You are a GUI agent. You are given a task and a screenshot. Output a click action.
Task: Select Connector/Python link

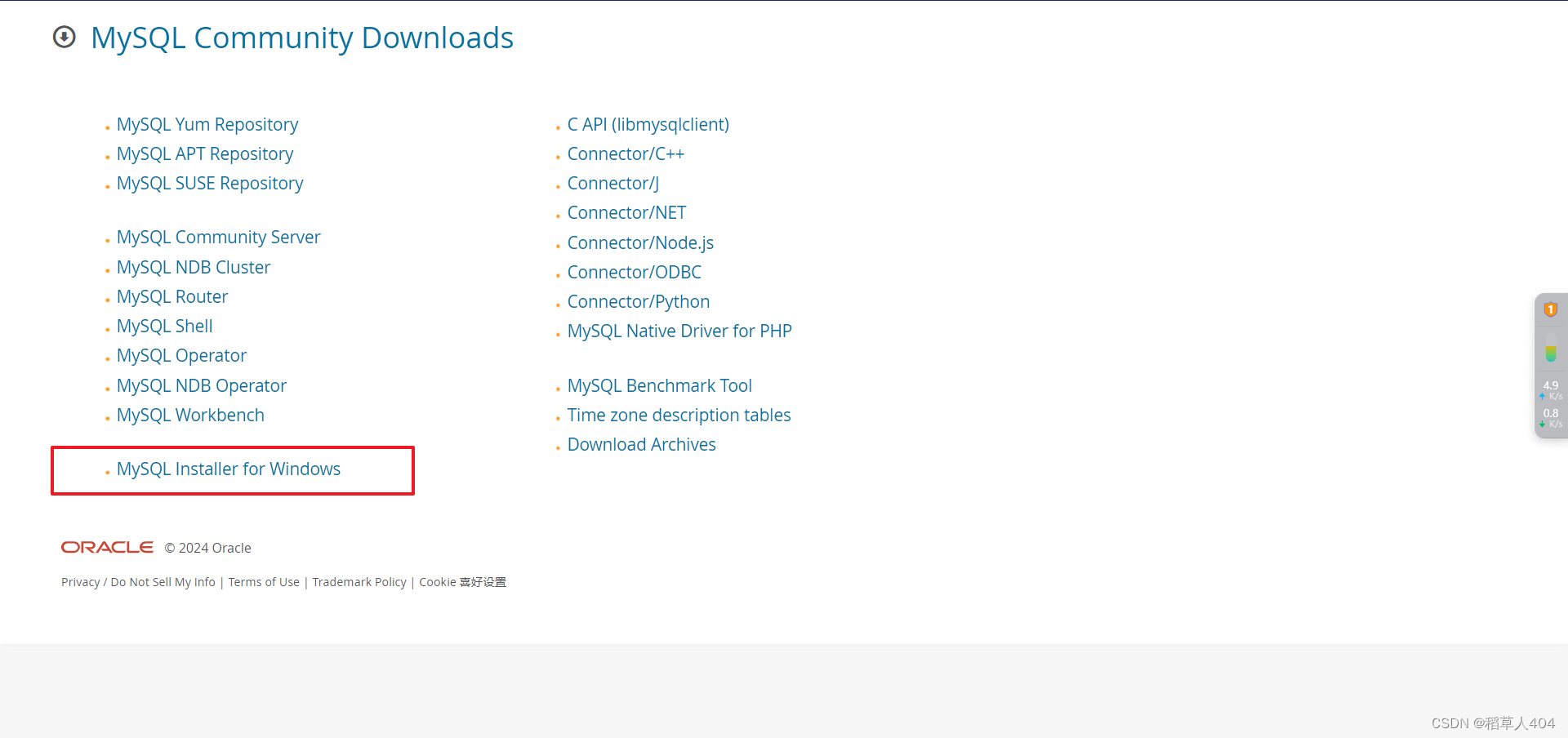[639, 302]
